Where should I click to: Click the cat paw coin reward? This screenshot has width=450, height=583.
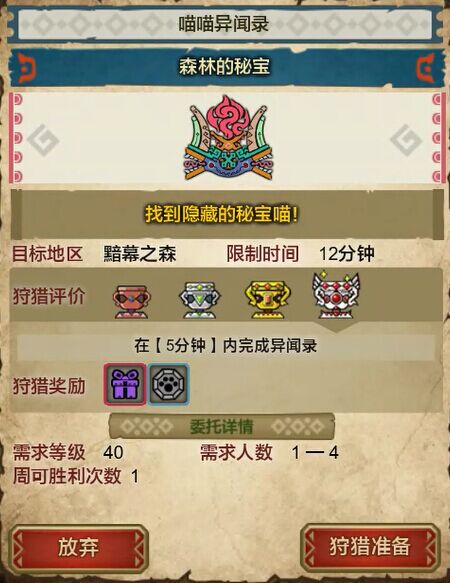click(168, 384)
